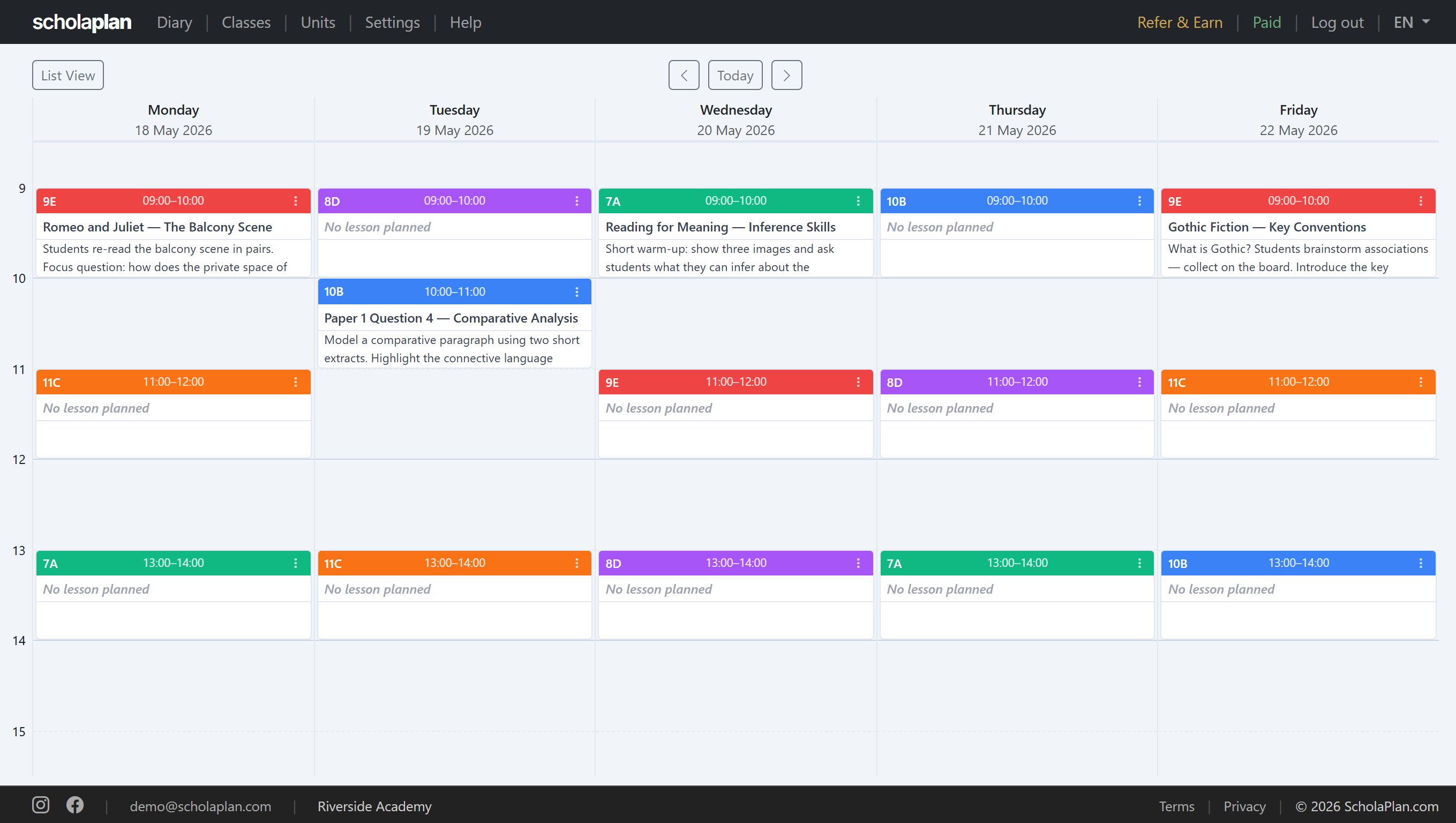Open the Help menu item

[x=466, y=22]
